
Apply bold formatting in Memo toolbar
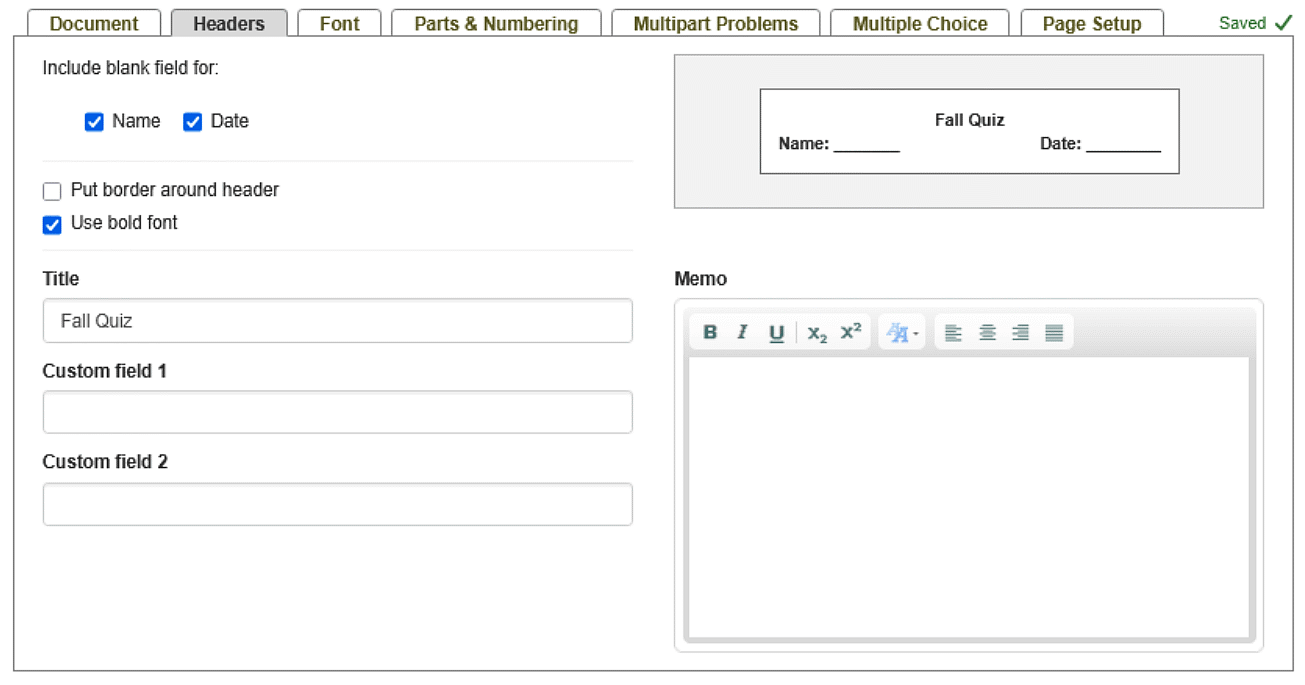point(710,333)
